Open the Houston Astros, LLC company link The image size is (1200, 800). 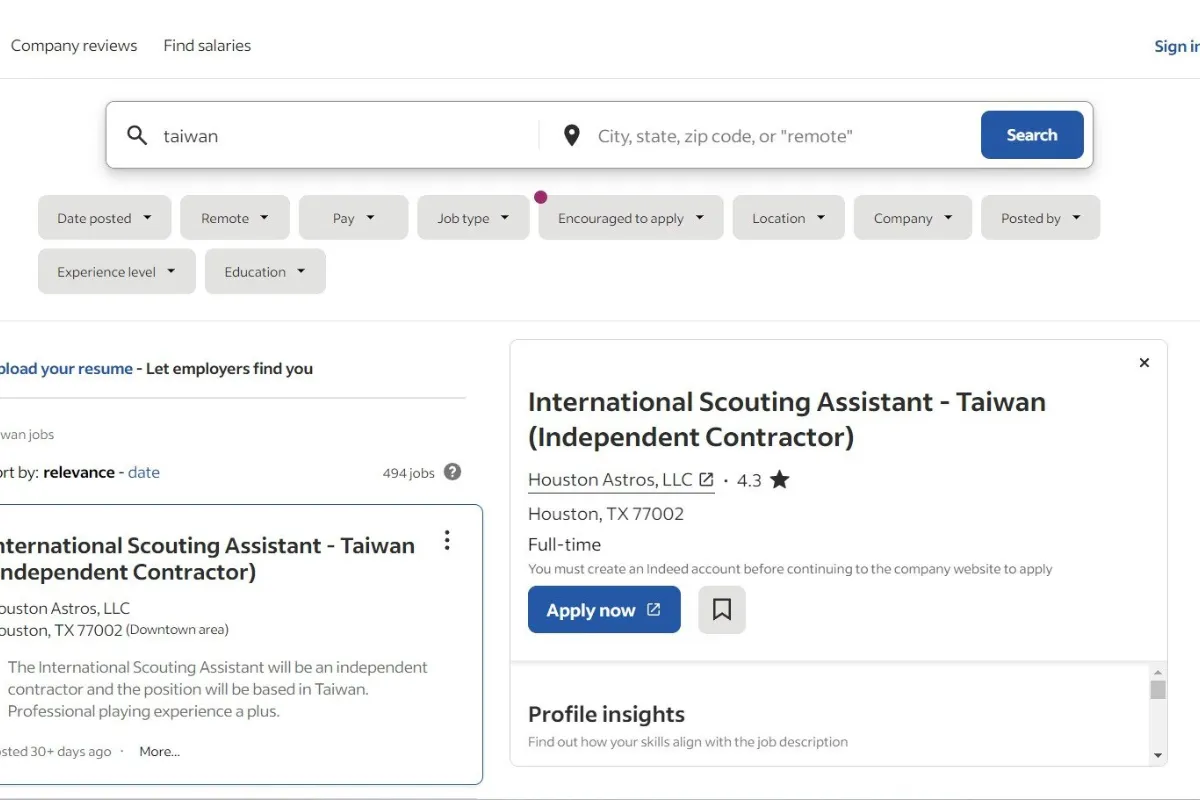621,480
